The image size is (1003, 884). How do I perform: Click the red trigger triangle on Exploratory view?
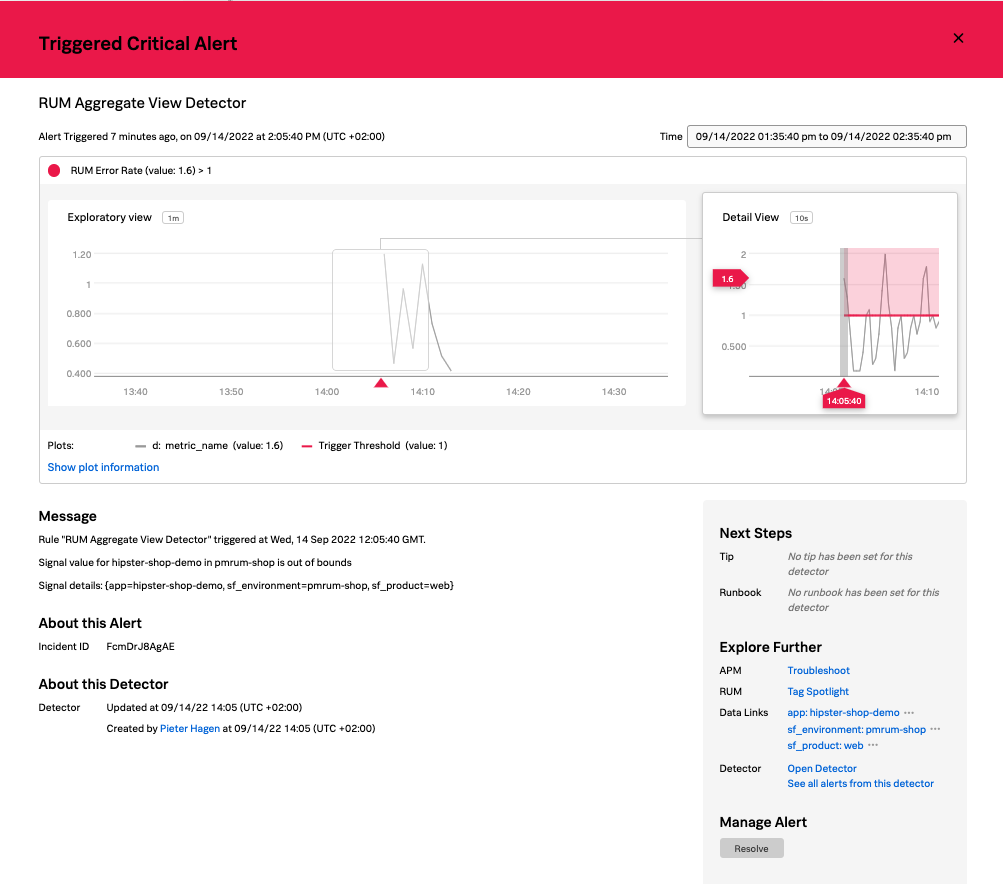click(x=380, y=383)
